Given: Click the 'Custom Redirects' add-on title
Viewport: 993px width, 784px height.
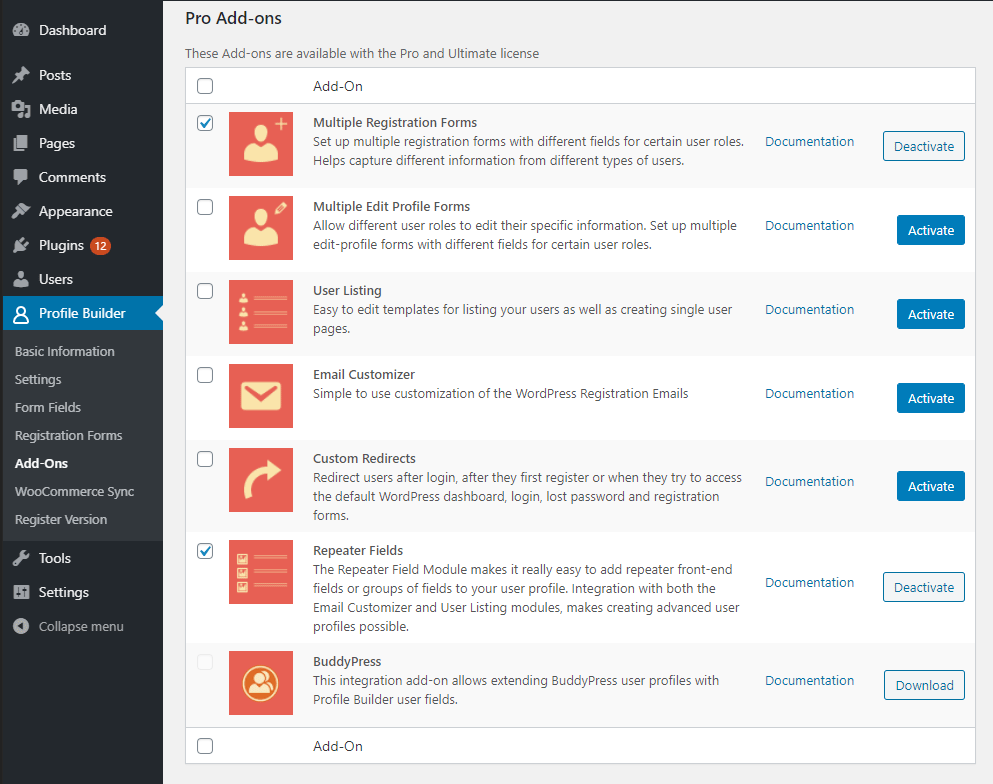Looking at the screenshot, I should 364,458.
